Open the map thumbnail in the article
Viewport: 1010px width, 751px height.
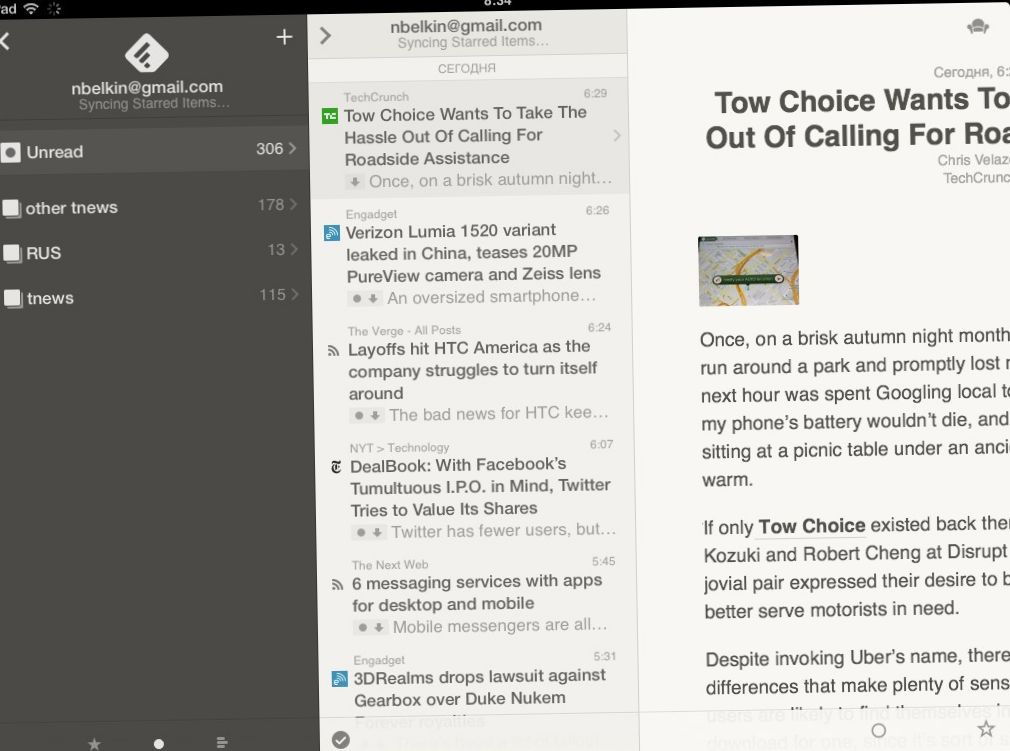click(748, 271)
